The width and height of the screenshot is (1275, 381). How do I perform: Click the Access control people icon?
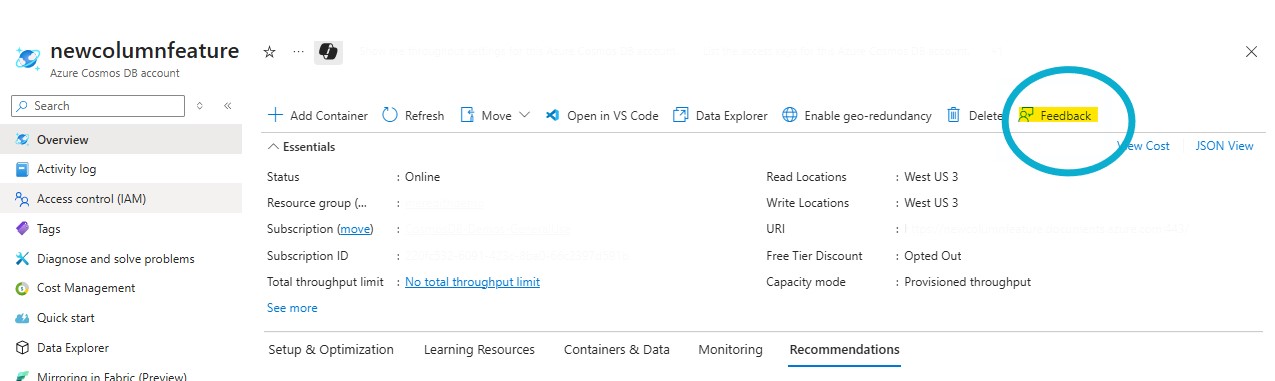click(22, 199)
